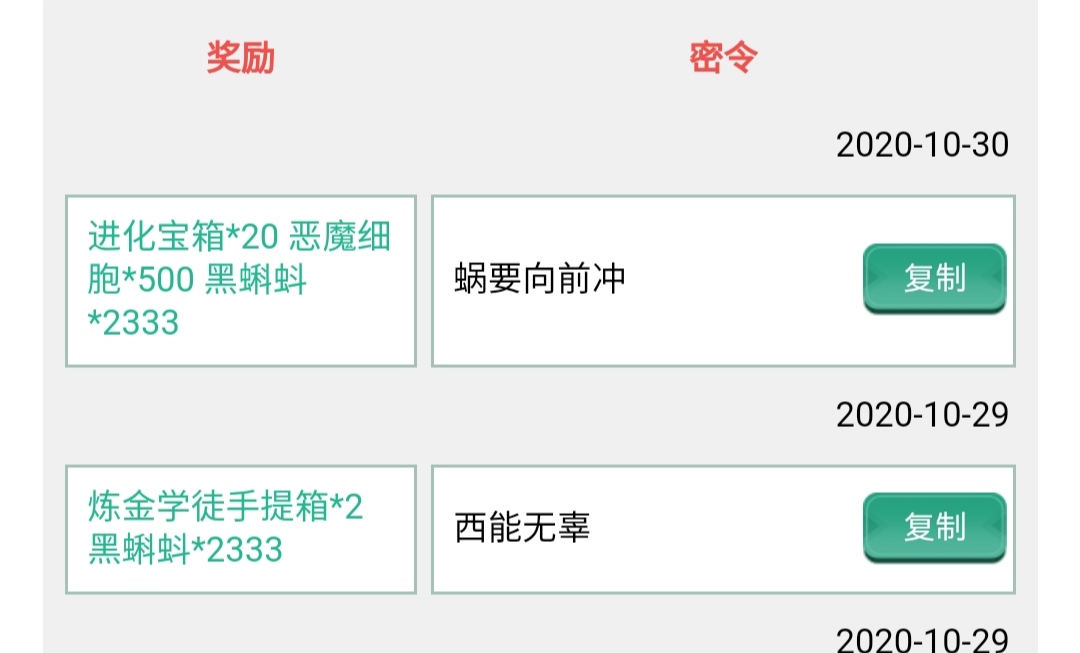Image resolution: width=1080 pixels, height=653 pixels.
Task: Select the 奖励 column header
Action: click(240, 58)
